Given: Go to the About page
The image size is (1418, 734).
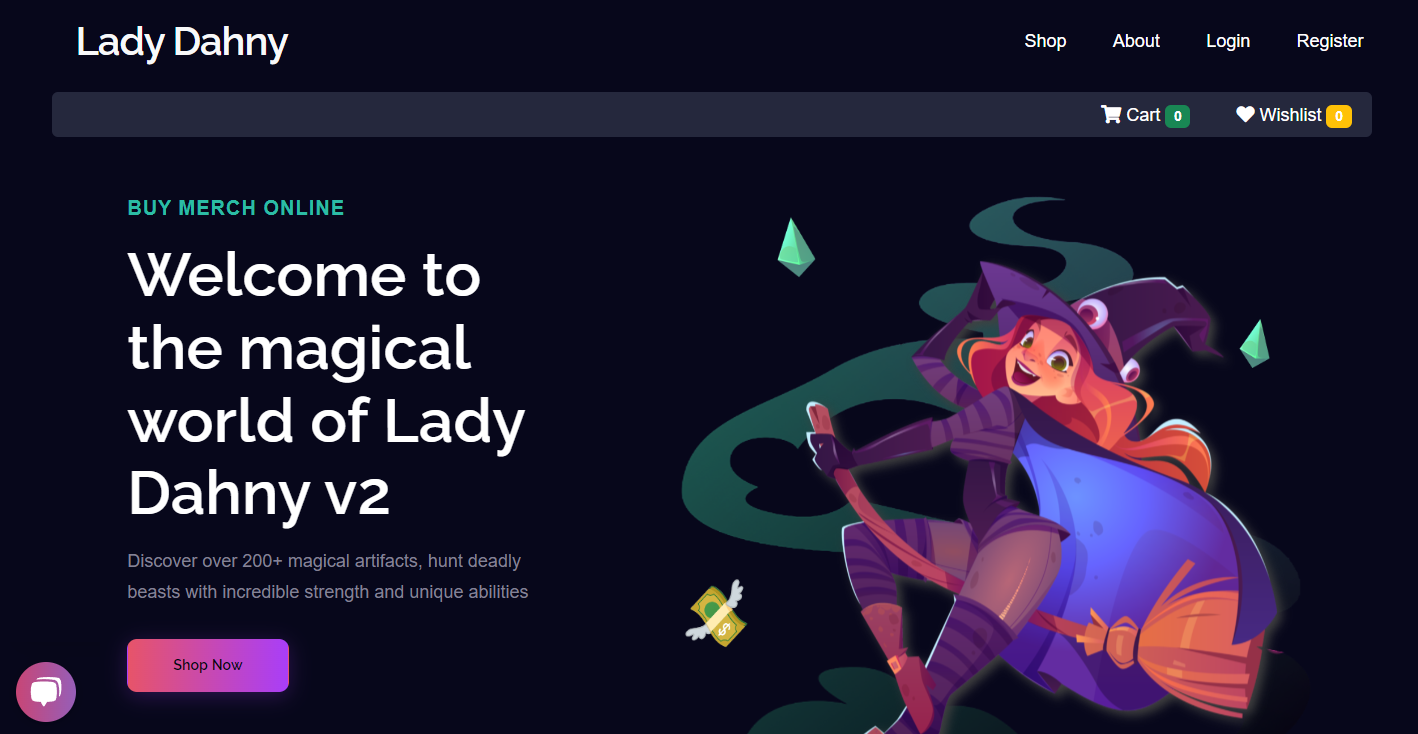Looking at the screenshot, I should (x=1136, y=41).
